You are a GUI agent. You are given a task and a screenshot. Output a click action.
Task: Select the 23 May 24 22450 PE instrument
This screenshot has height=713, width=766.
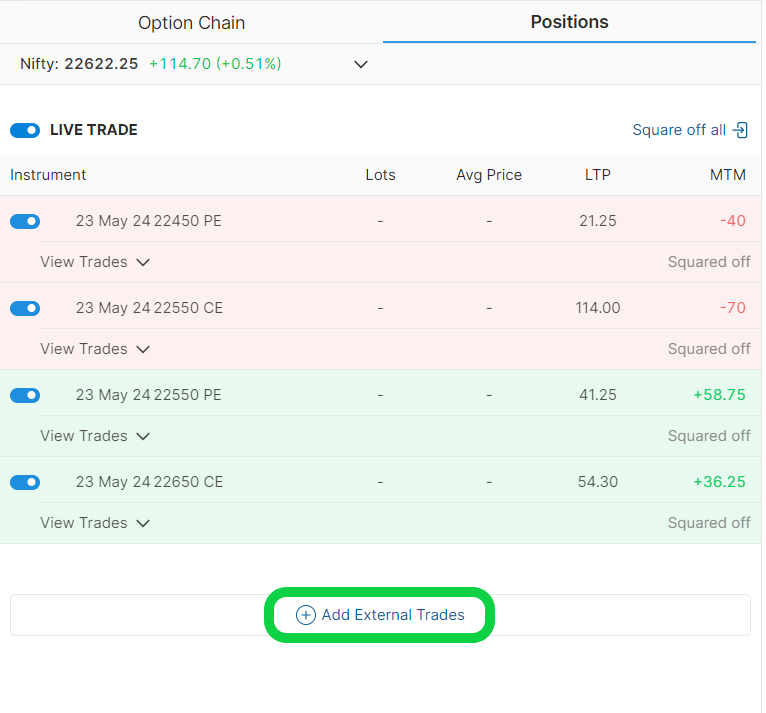tap(149, 221)
